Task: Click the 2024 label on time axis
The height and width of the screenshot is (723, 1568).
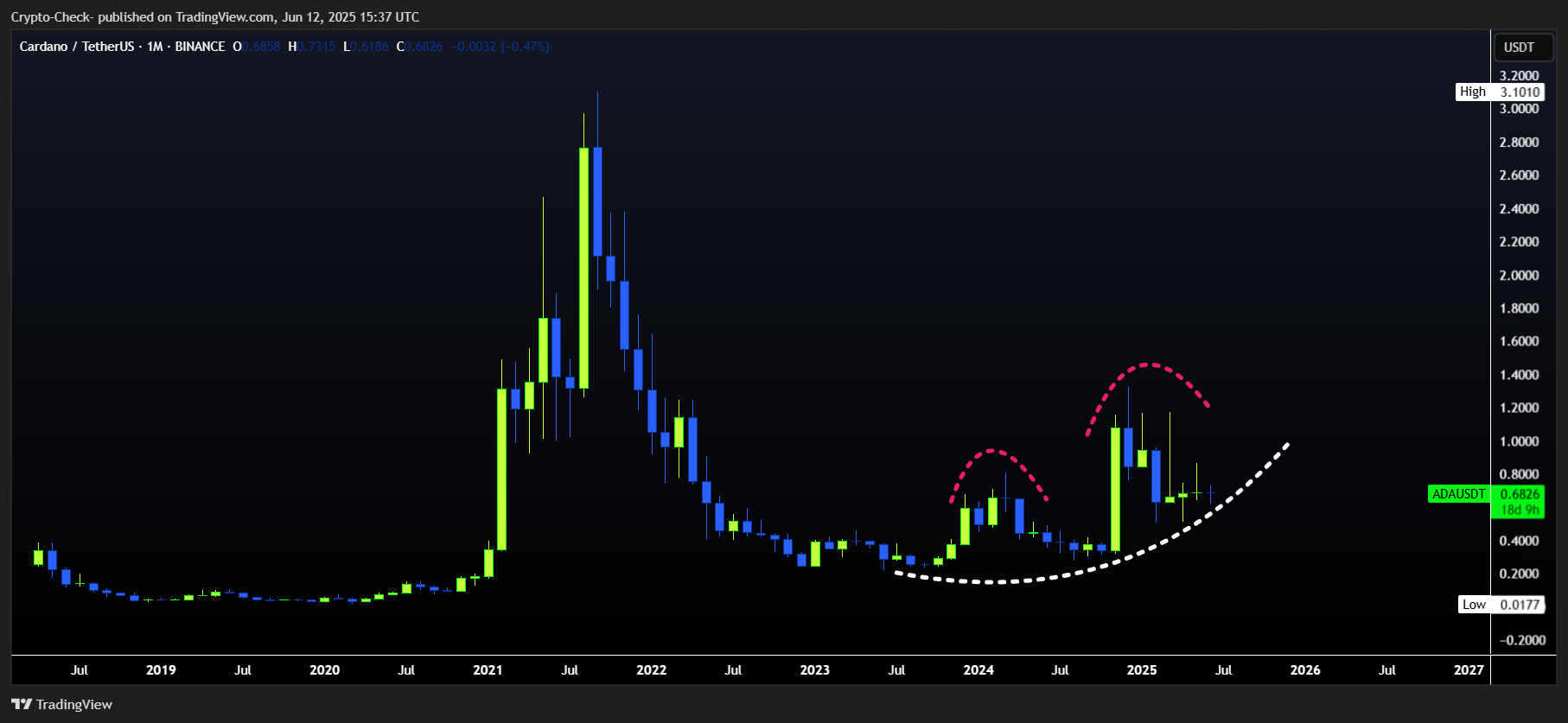Action: 978,669
